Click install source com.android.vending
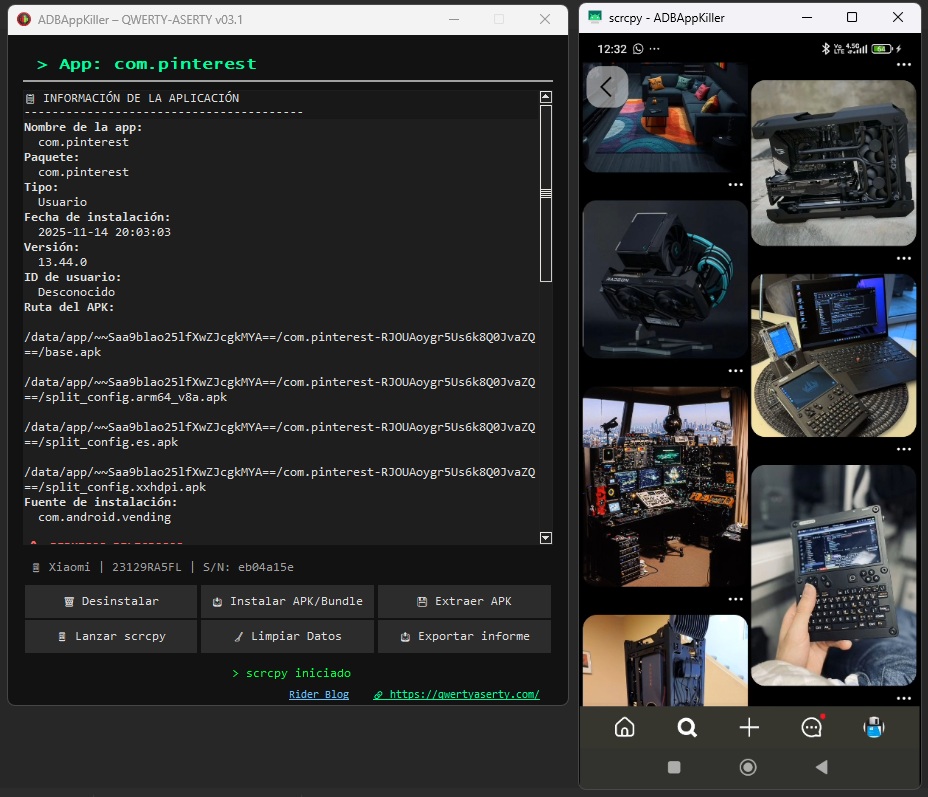The width and height of the screenshot is (928, 797). (x=104, y=517)
